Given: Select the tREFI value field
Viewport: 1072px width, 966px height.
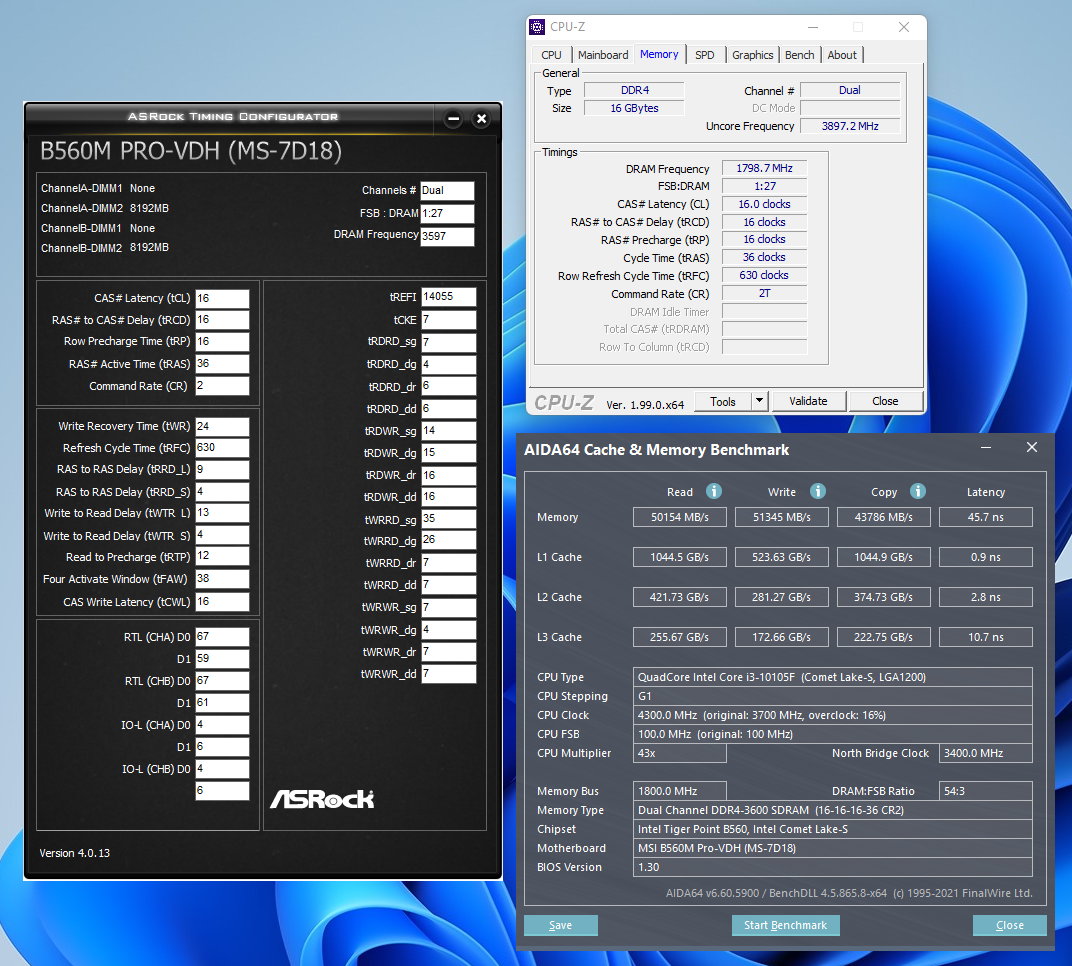Looking at the screenshot, I should tap(448, 297).
